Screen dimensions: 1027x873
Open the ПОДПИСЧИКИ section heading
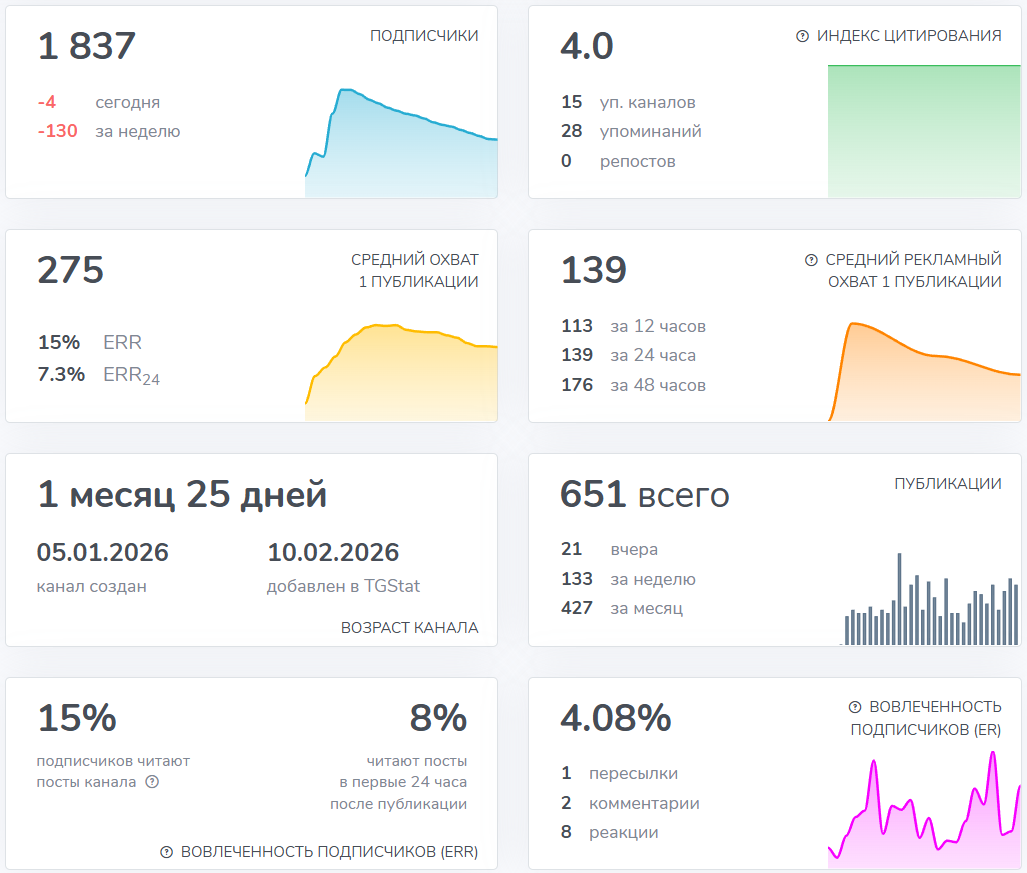point(424,36)
